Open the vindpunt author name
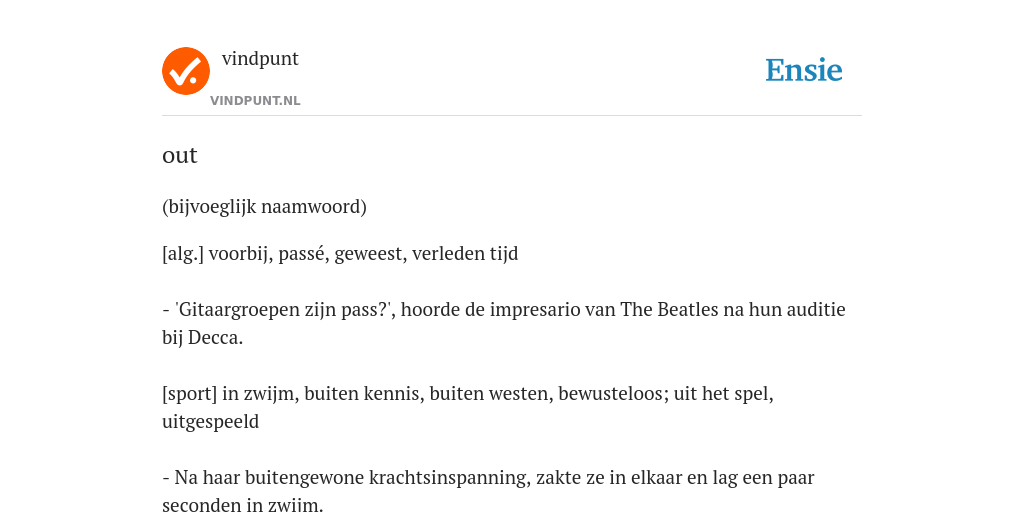The image size is (1024, 512). [x=260, y=59]
